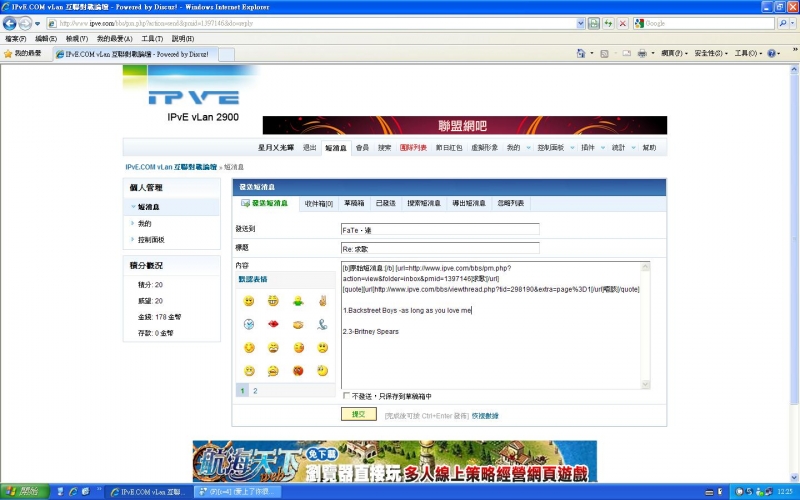Click the 標題 subject input field
Viewport: 800px width, 500px height.
[440, 248]
